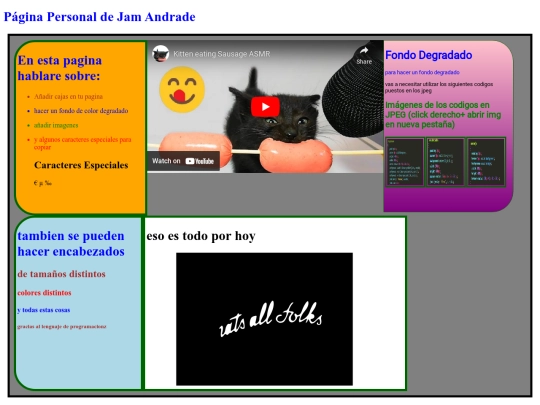Click 'hacer un fondo de color degradado' item
The image size is (540, 405).
(x=81, y=111)
